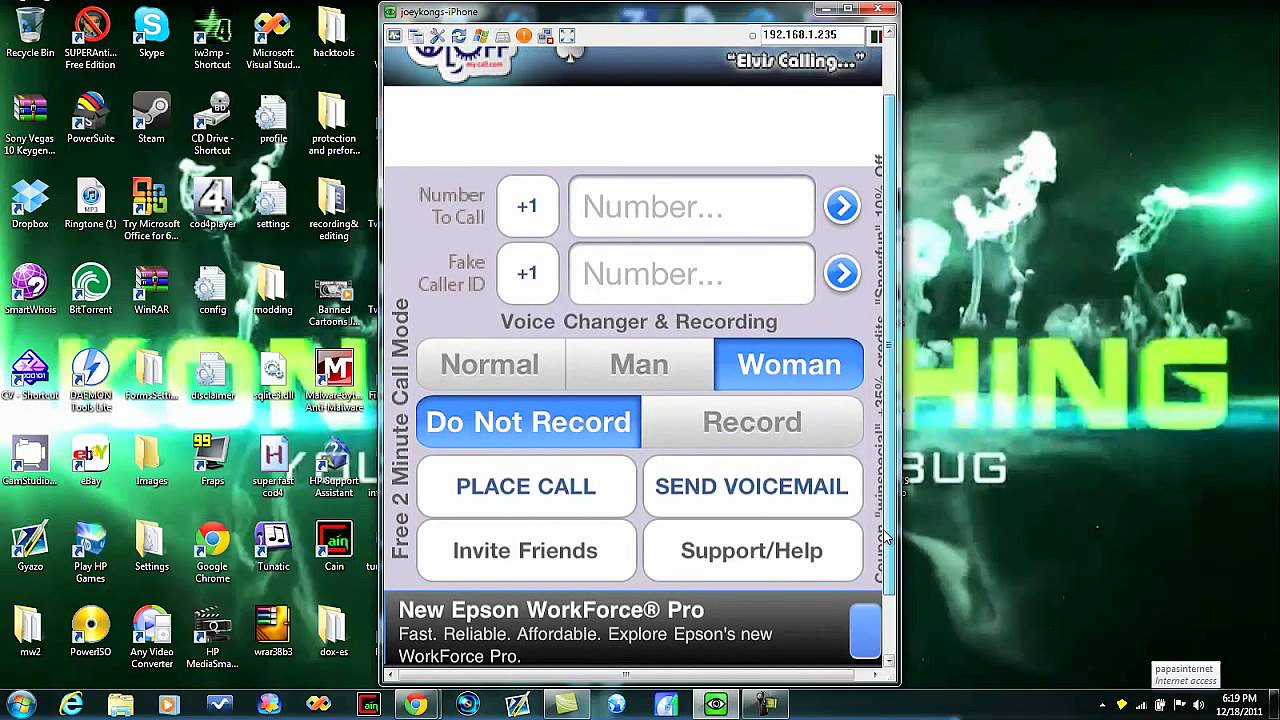Screen dimensions: 1280x720
Task: Open country code +1 for Number To Call
Action: tap(527, 206)
